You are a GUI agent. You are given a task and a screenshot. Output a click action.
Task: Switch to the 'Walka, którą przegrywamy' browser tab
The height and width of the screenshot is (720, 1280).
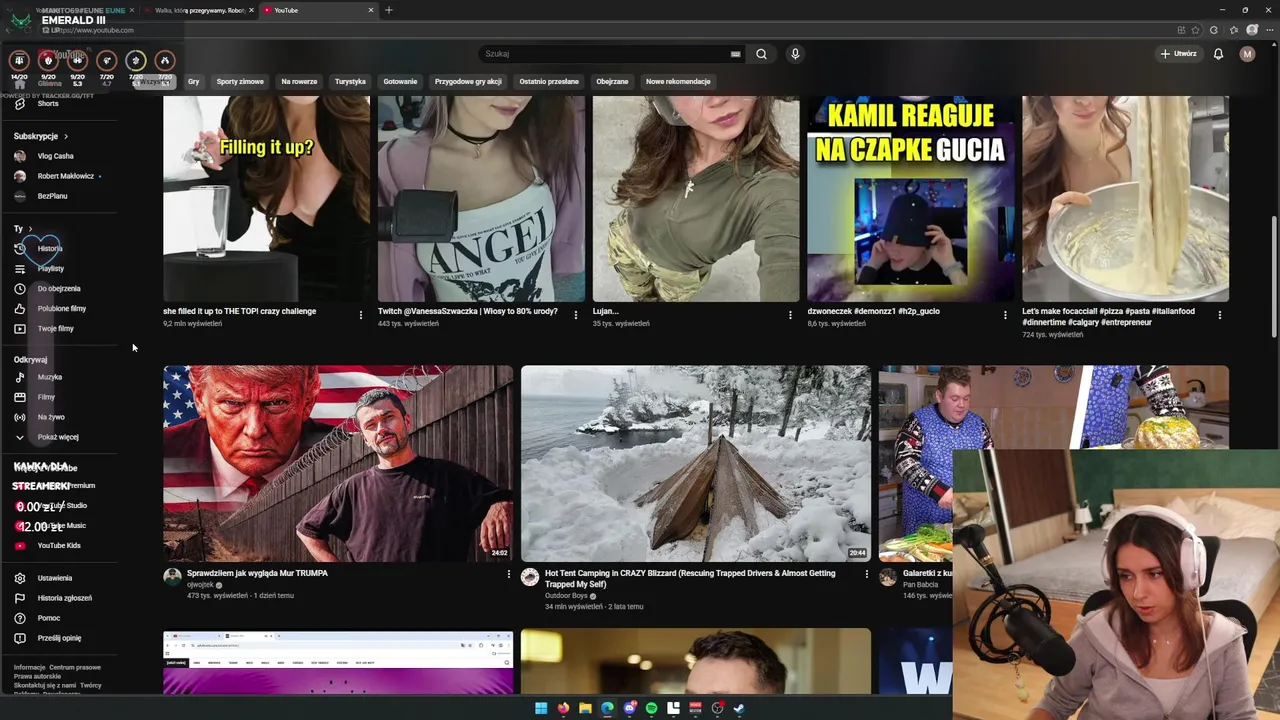[x=199, y=10]
